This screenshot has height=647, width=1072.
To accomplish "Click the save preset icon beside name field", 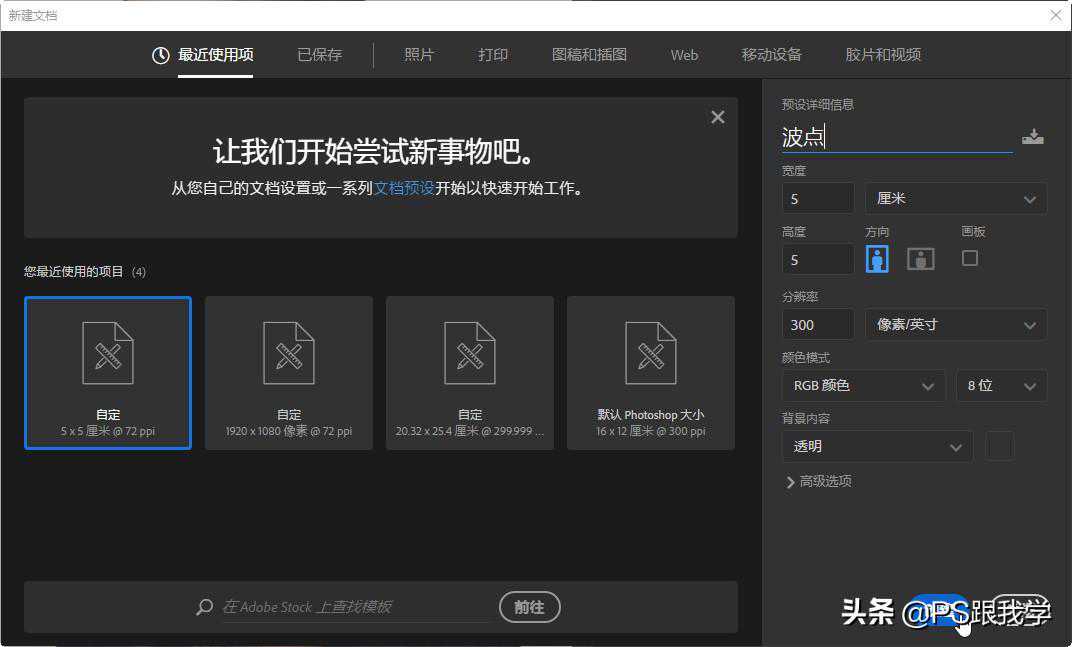I will [x=1033, y=137].
